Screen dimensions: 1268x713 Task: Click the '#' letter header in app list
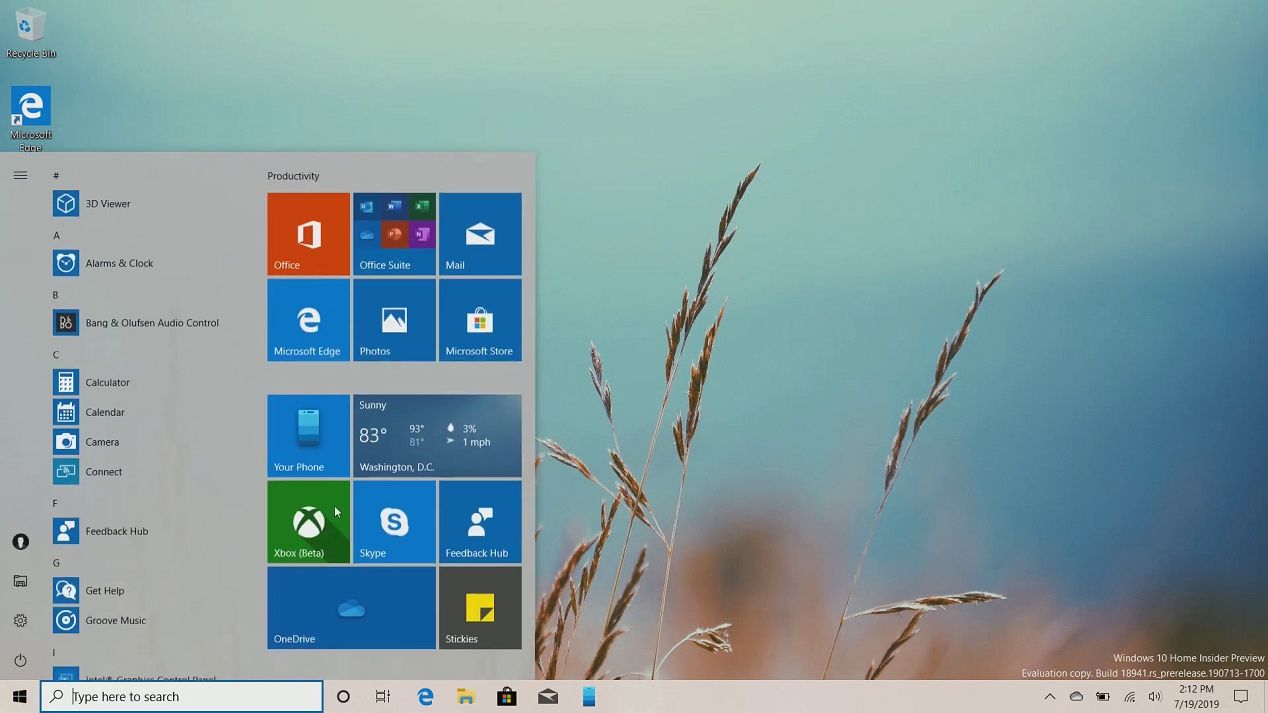pyautogui.click(x=56, y=176)
